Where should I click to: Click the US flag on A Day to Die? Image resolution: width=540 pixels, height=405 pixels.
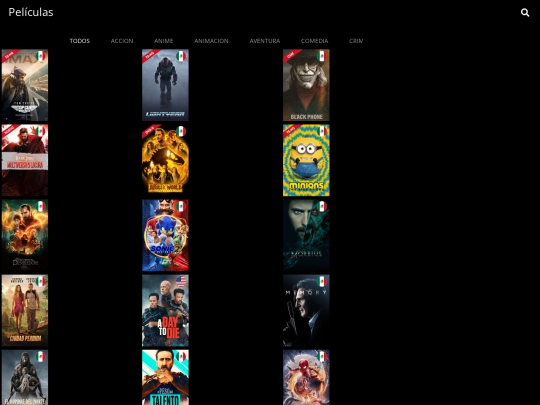pos(181,281)
